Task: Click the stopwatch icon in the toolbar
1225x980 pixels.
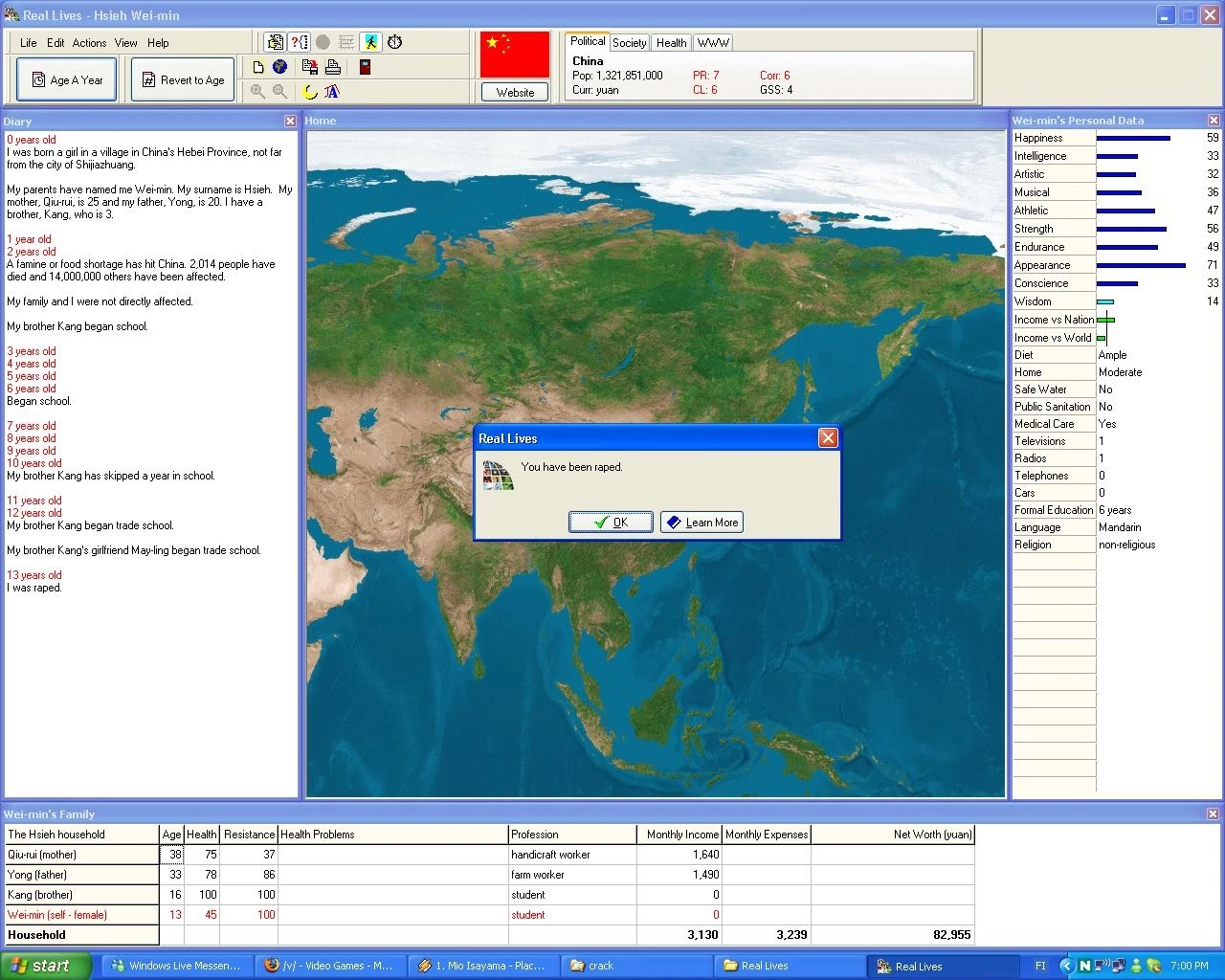Action: pyautogui.click(x=394, y=42)
